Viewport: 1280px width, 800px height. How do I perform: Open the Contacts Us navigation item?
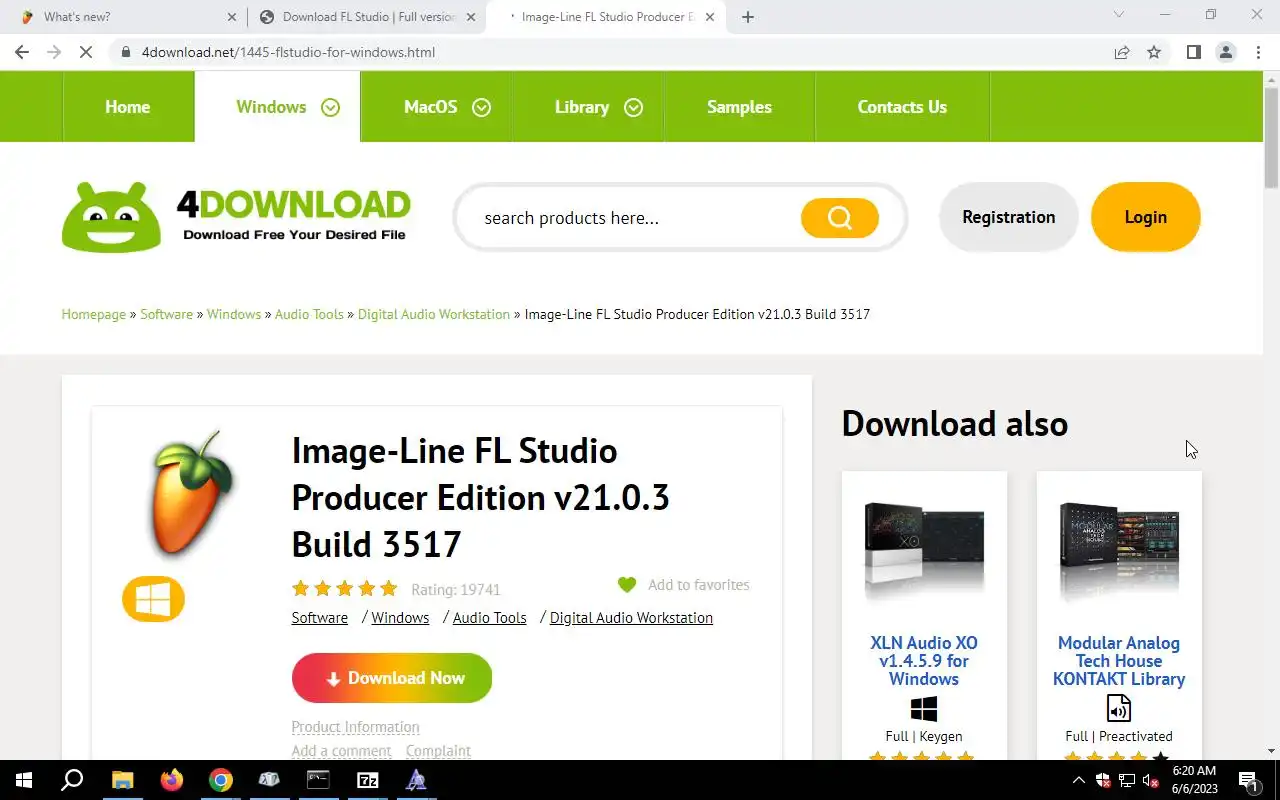(x=902, y=107)
